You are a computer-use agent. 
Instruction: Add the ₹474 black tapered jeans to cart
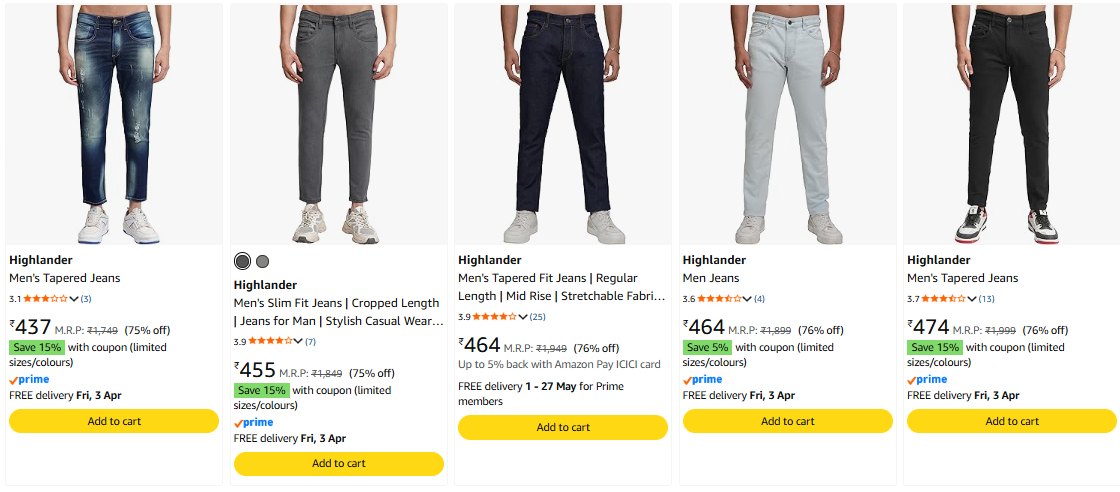(x=1012, y=421)
